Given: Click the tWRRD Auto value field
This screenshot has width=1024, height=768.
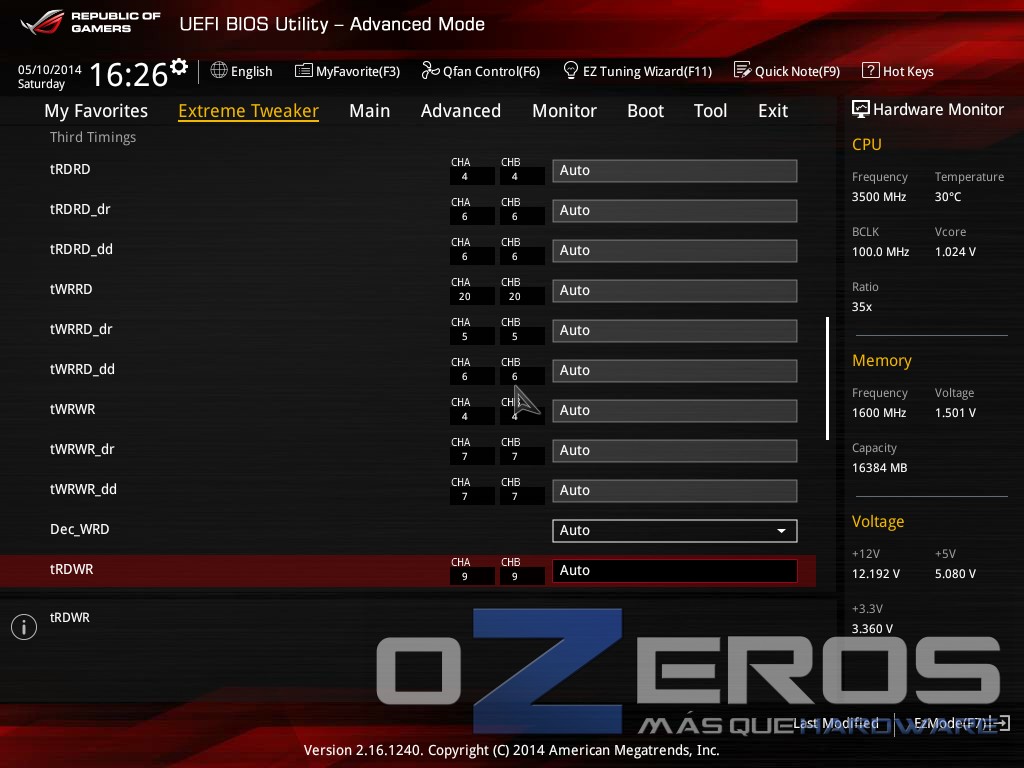Looking at the screenshot, I should [675, 291].
